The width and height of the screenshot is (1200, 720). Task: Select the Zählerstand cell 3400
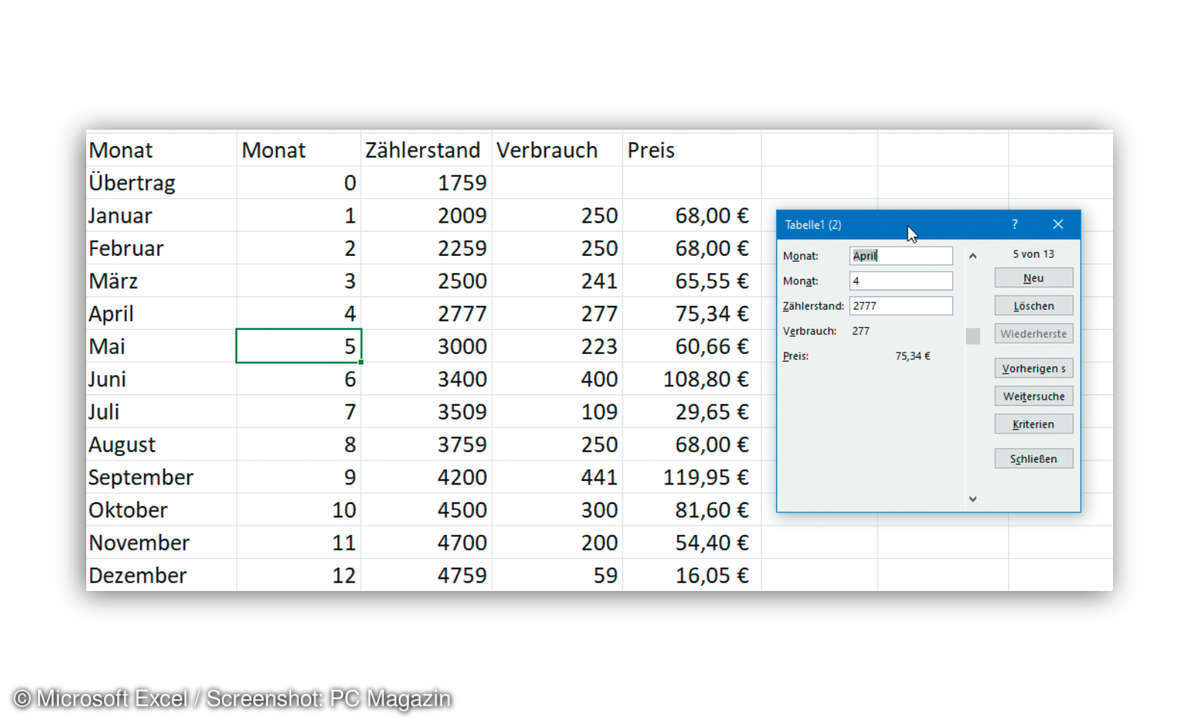pos(427,379)
